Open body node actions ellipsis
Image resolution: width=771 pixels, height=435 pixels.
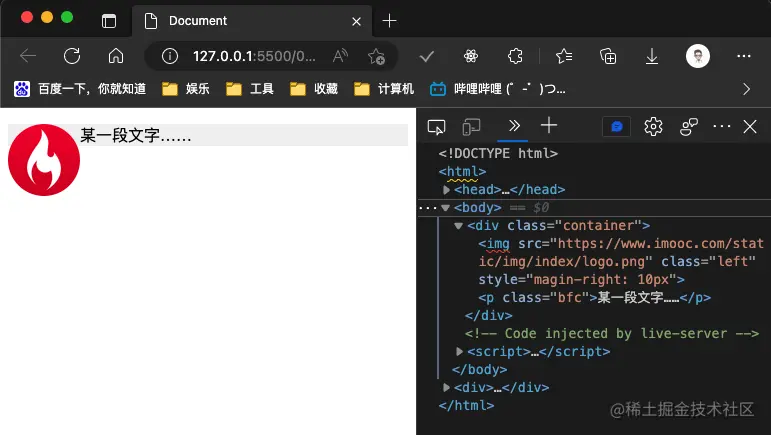click(427, 208)
